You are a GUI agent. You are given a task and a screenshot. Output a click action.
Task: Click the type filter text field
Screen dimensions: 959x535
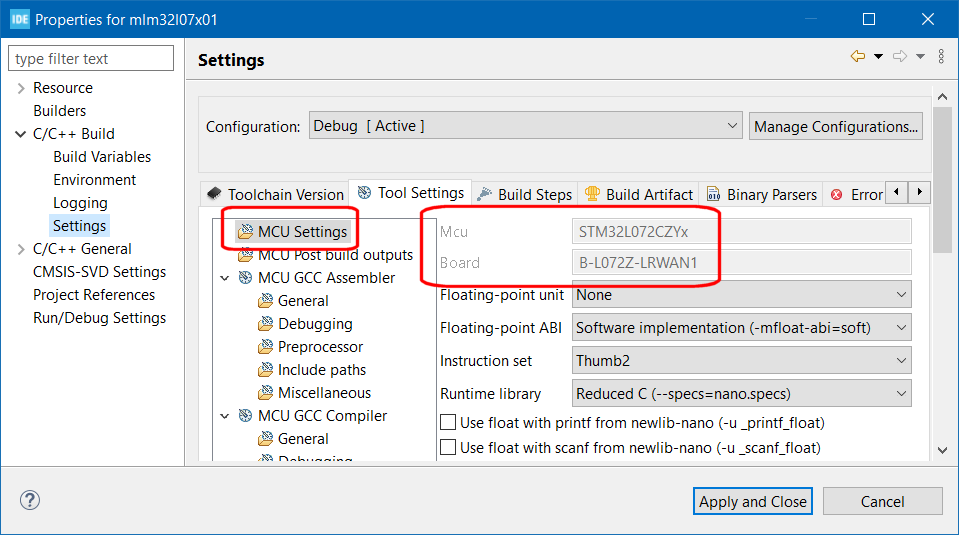pos(91,58)
